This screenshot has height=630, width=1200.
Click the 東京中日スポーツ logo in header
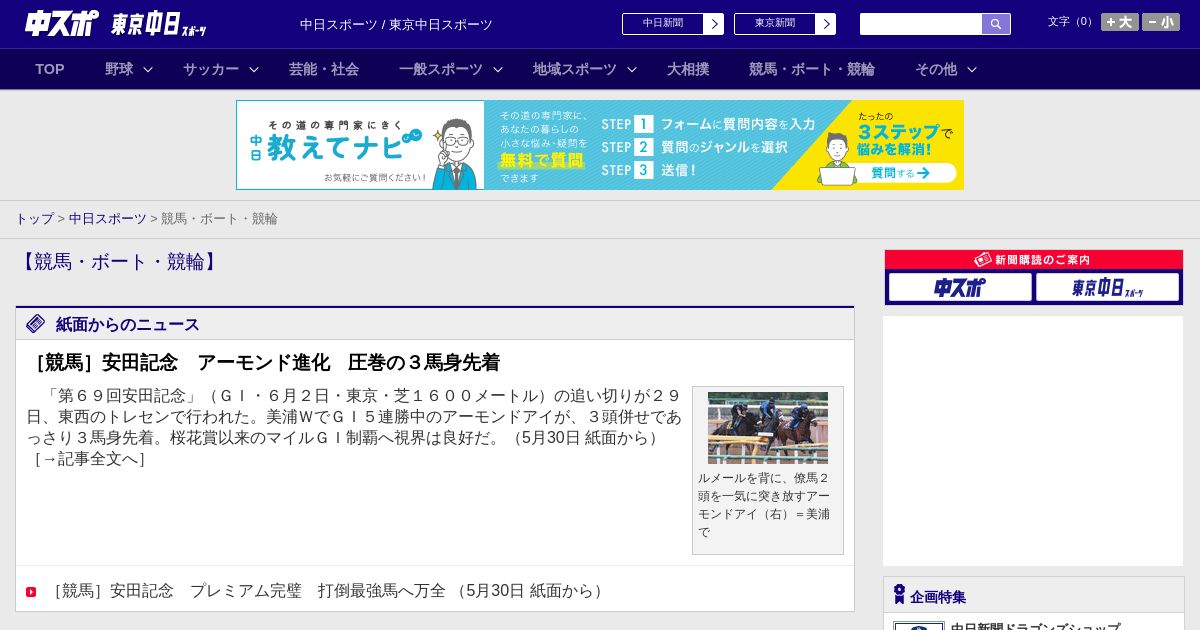[158, 24]
